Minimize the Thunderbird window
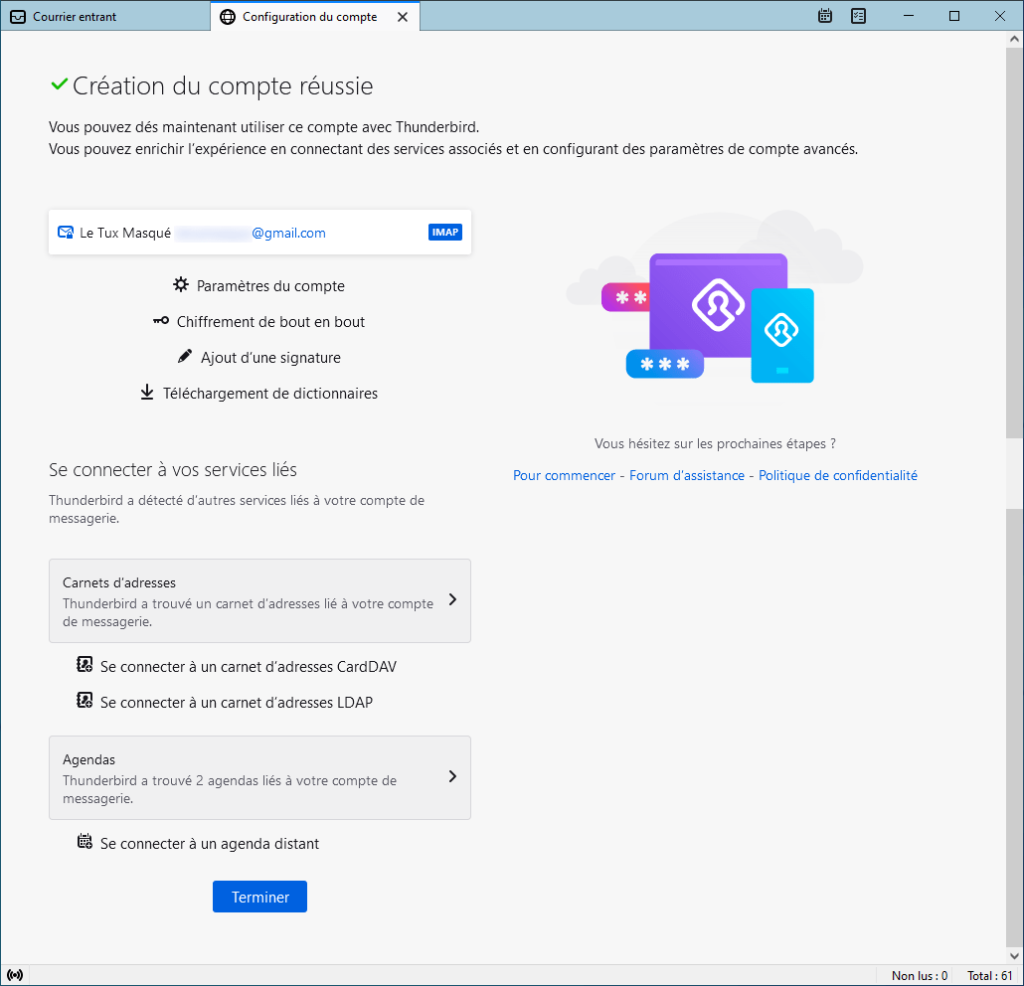The image size is (1024, 986). tap(908, 16)
